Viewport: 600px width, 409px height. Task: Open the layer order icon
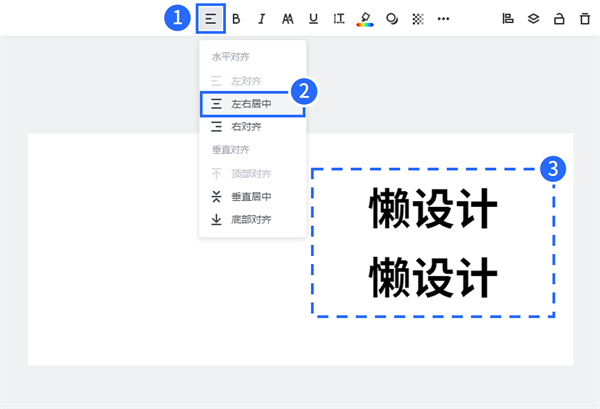coord(533,18)
